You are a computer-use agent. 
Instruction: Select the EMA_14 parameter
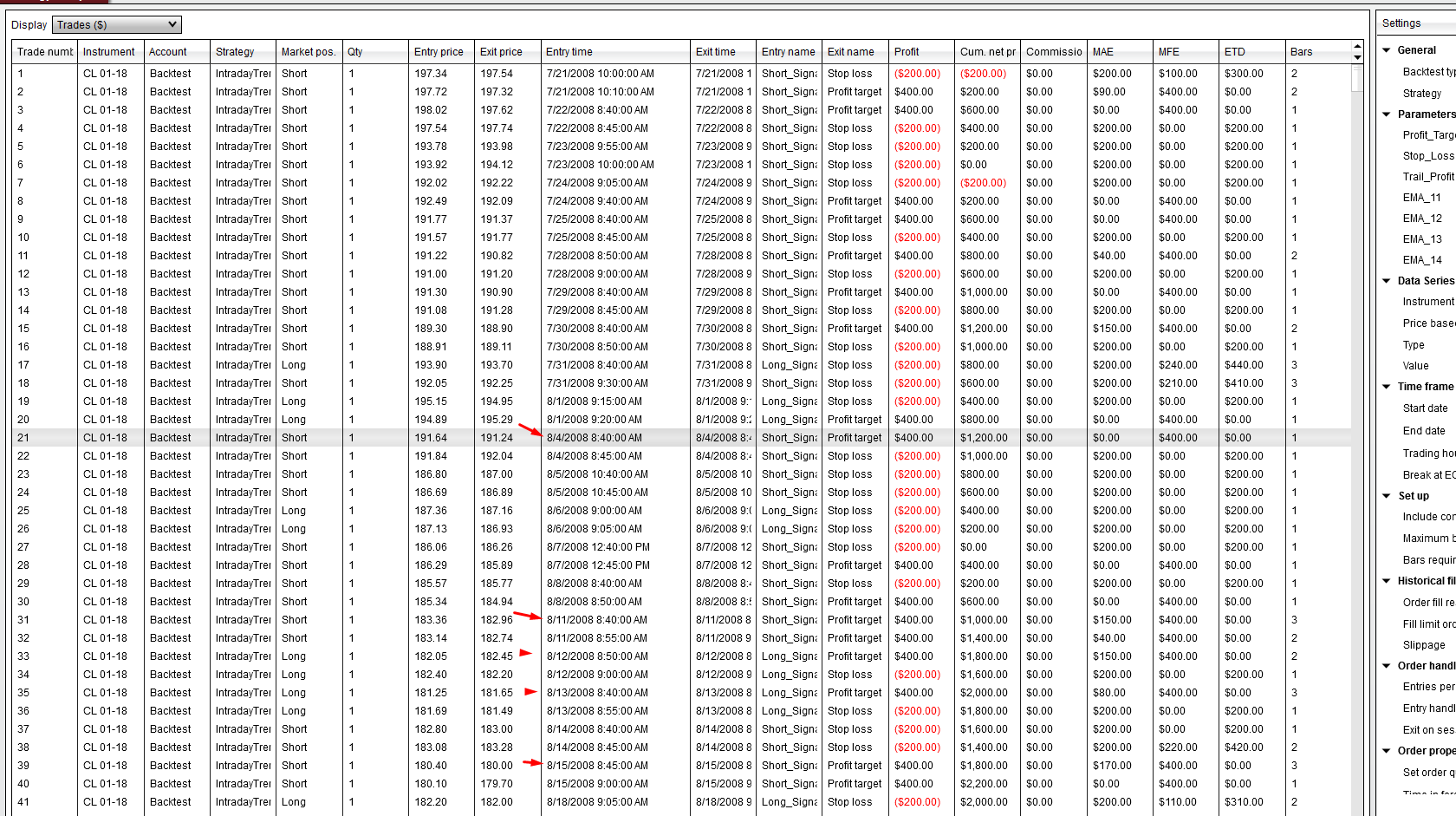tap(1422, 260)
